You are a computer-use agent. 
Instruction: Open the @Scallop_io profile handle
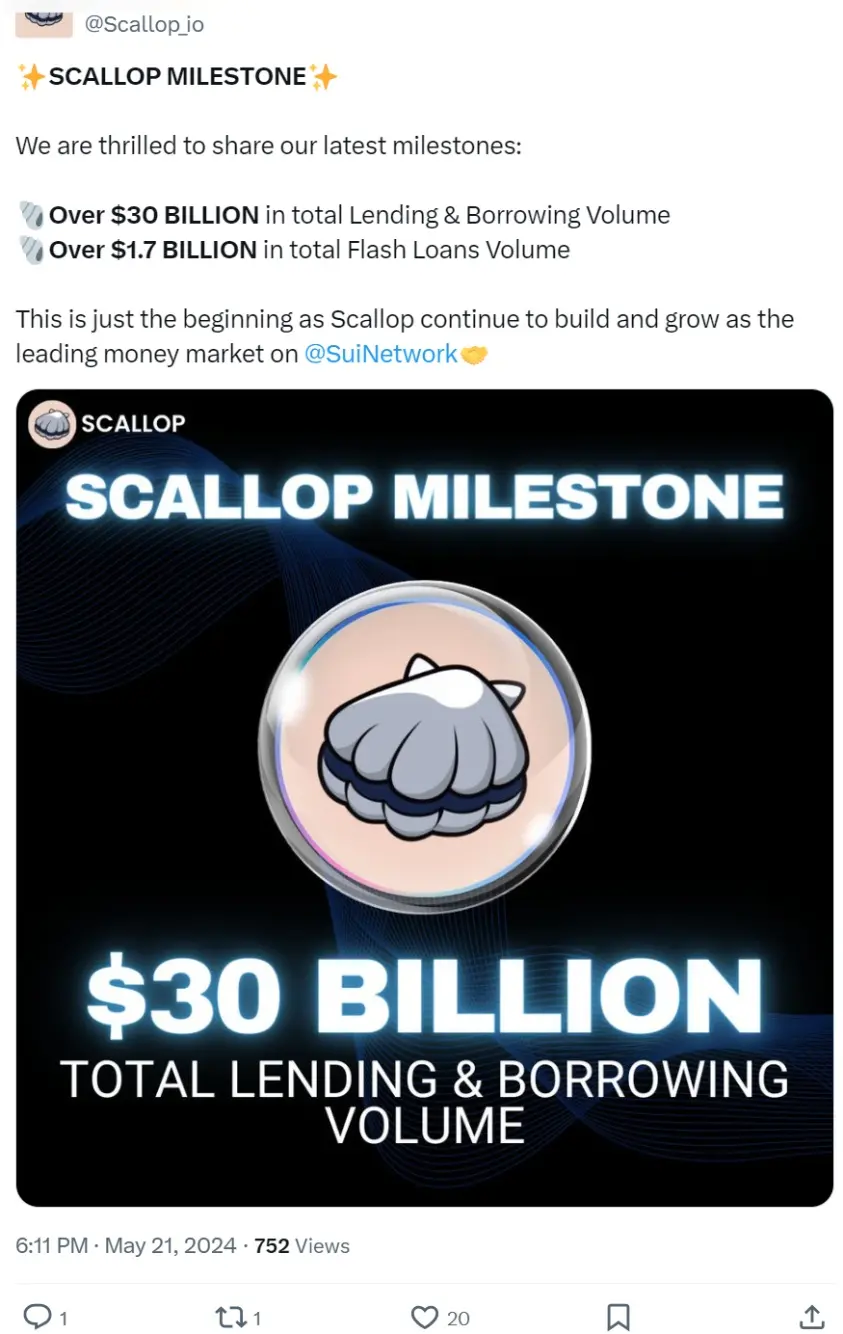click(x=145, y=24)
